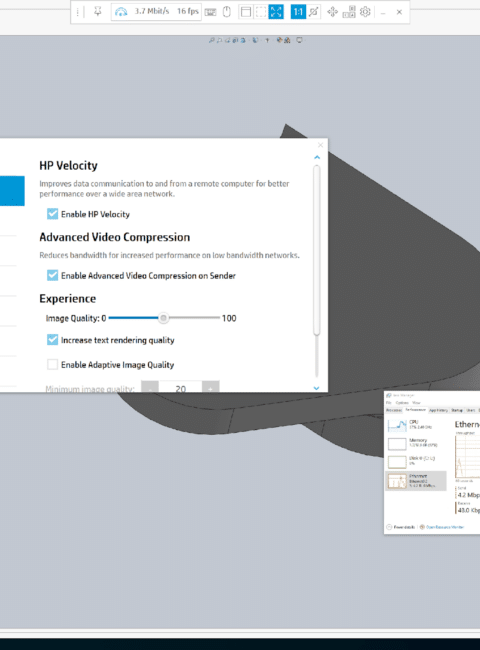Click the toolbar drag handle dots

[x=78, y=12]
